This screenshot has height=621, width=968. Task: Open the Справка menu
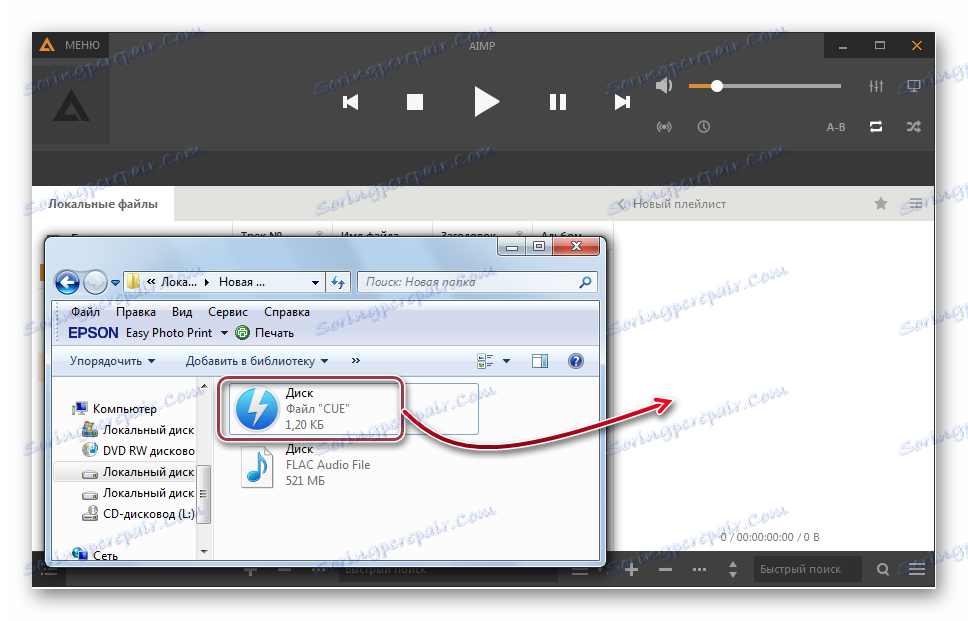pyautogui.click(x=287, y=312)
